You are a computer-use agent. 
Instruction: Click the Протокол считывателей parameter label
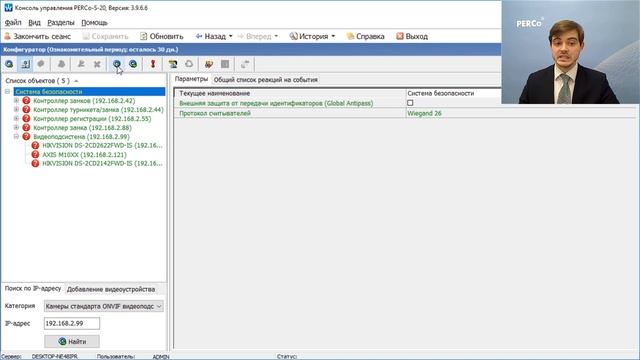tap(215, 113)
